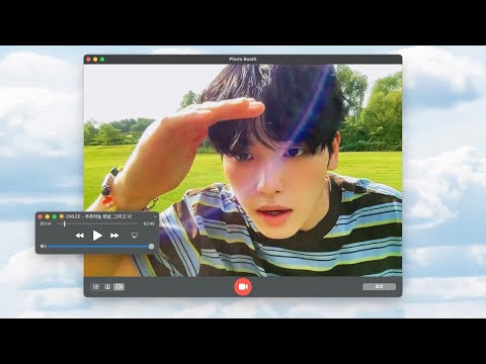The image size is (486, 364).
Task: Expand the chevron in the mini player title
Action: tap(155, 217)
